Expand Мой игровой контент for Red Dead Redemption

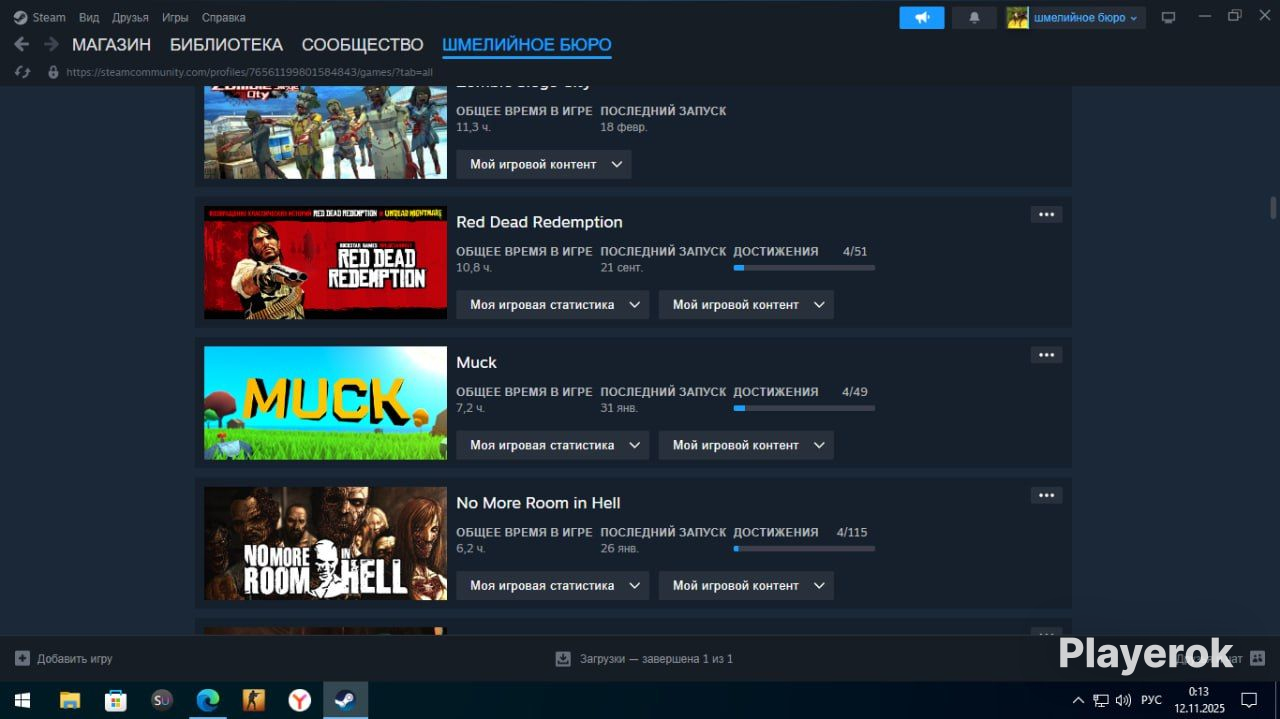tap(746, 305)
